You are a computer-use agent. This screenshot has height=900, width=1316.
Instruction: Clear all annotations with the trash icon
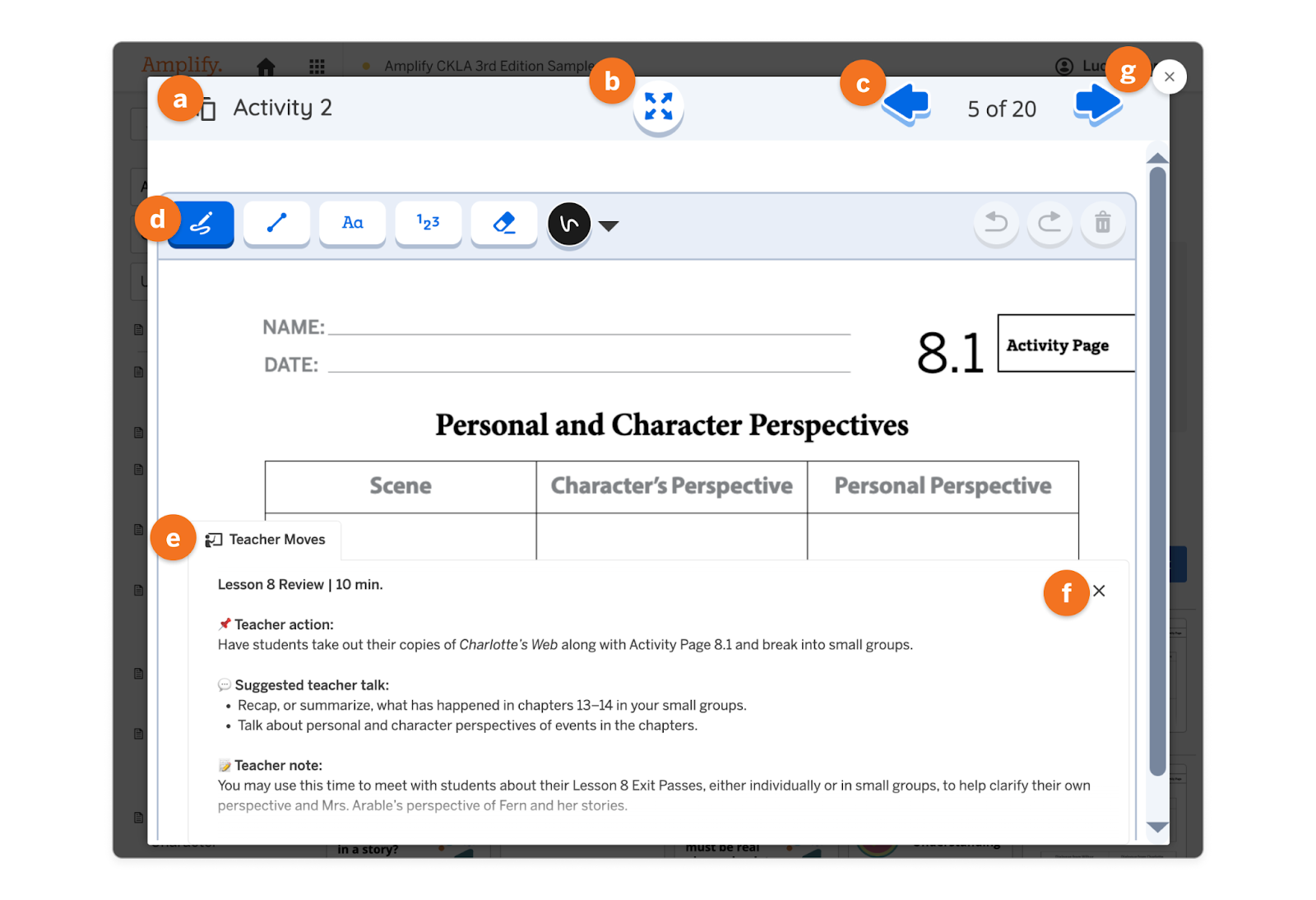pos(1103,223)
